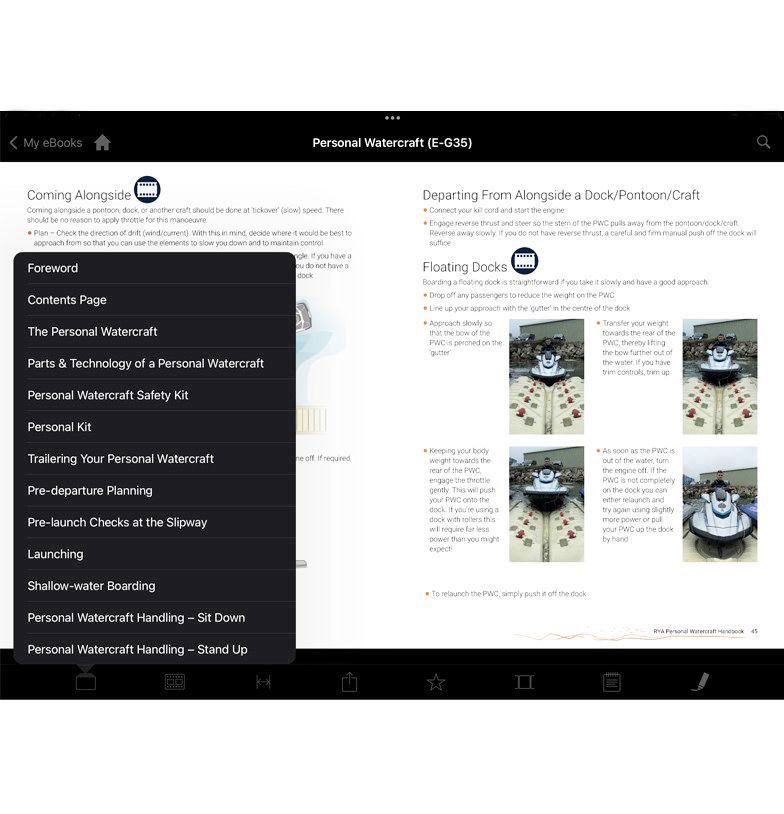Screen dimensions: 784x814
Task: Collapse the table of contents popup icon
Action: tap(86, 682)
